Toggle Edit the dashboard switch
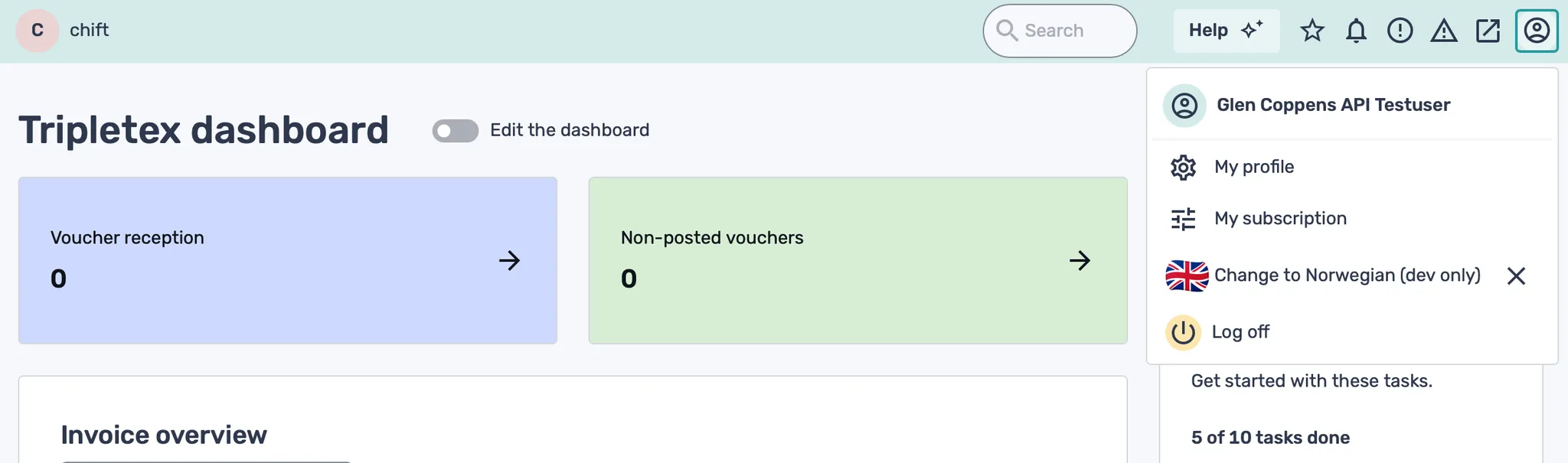1568x463 pixels. pyautogui.click(x=455, y=131)
